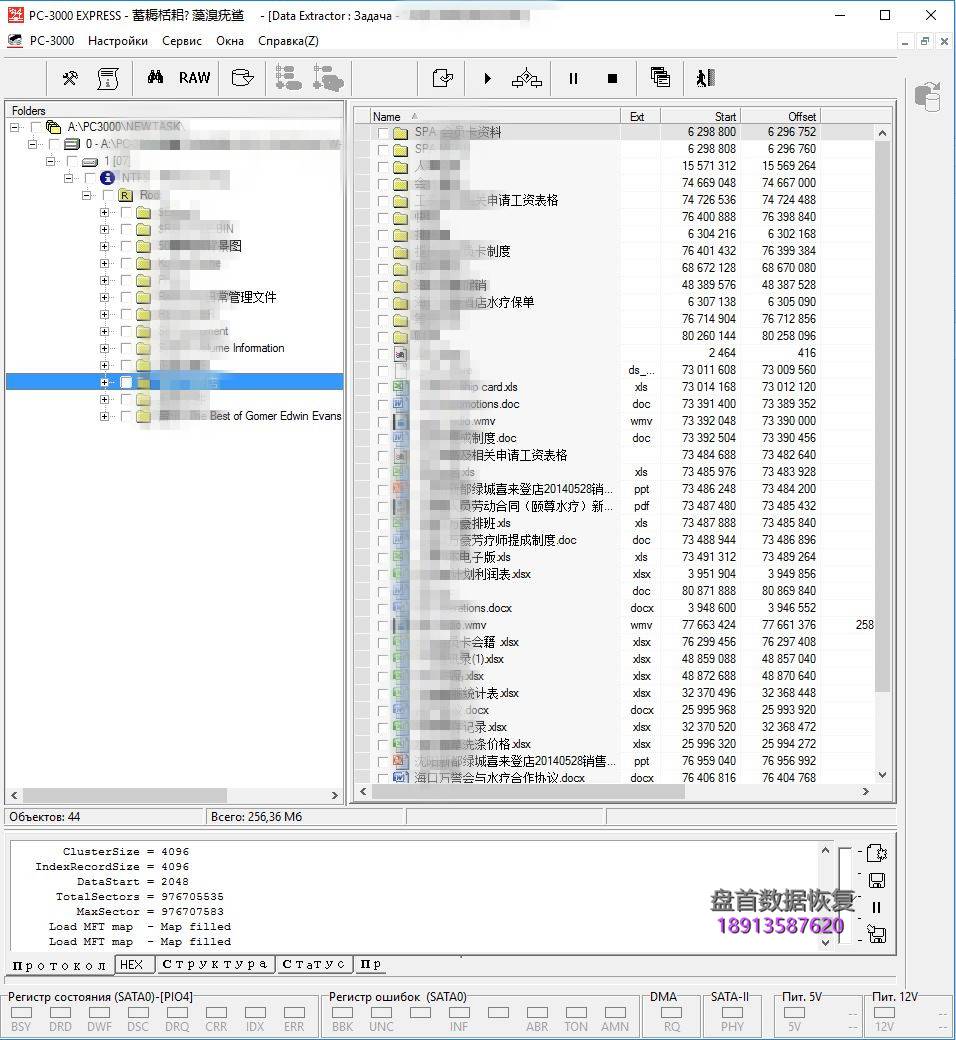This screenshot has width=956, height=1040.
Task: Tick the checkbox for 'card.xls' file
Action: pos(383,388)
